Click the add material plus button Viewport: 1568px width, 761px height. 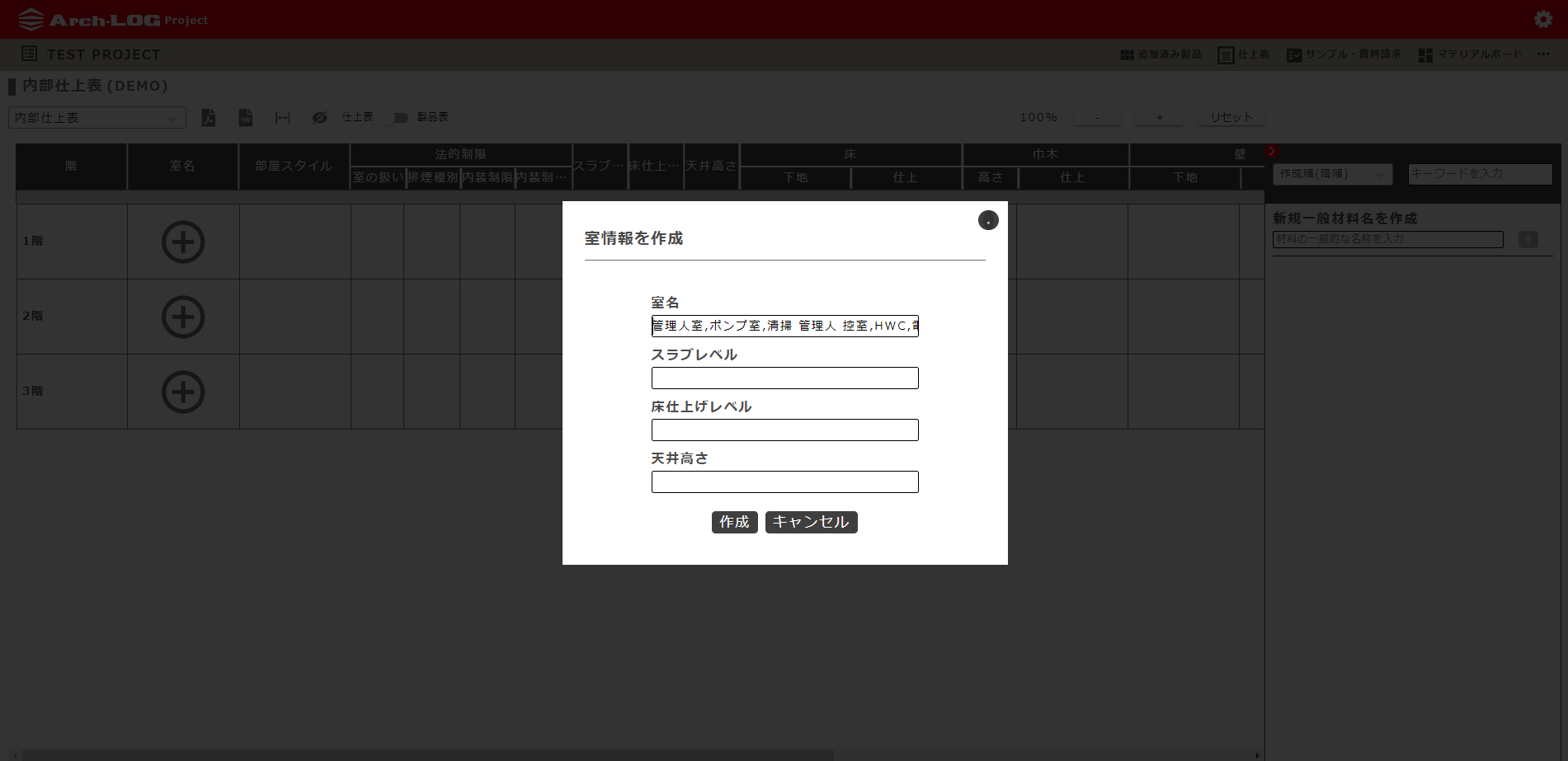[1528, 239]
